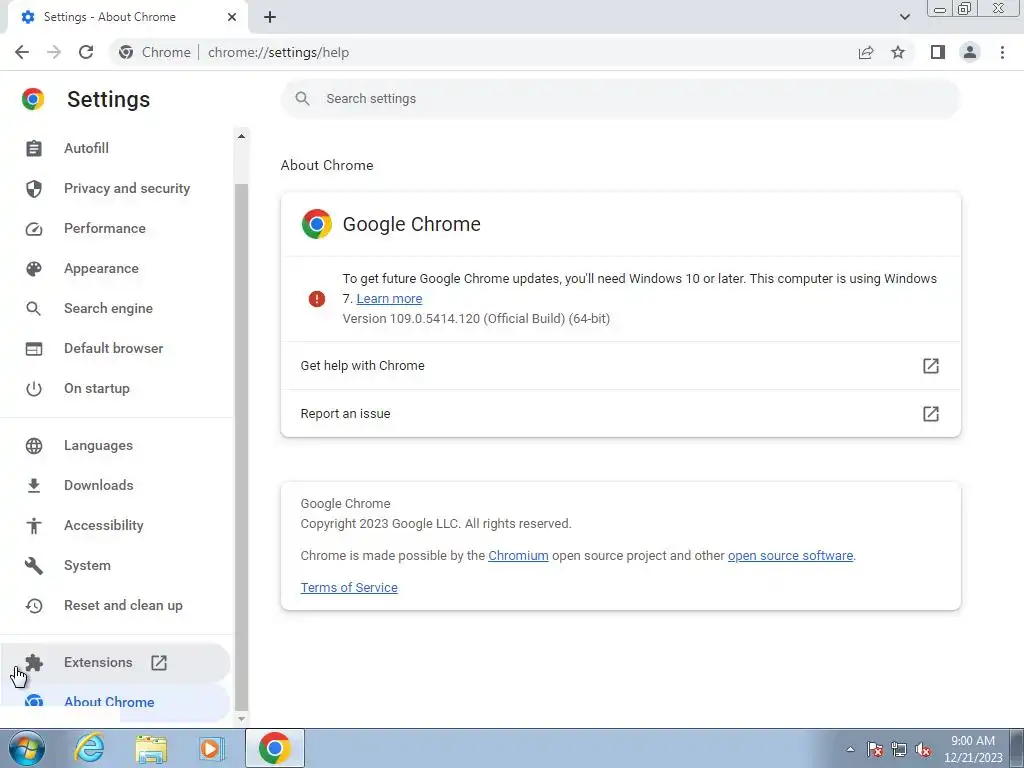This screenshot has width=1024, height=768.
Task: Bookmark this tab with the star icon
Action: 898,52
